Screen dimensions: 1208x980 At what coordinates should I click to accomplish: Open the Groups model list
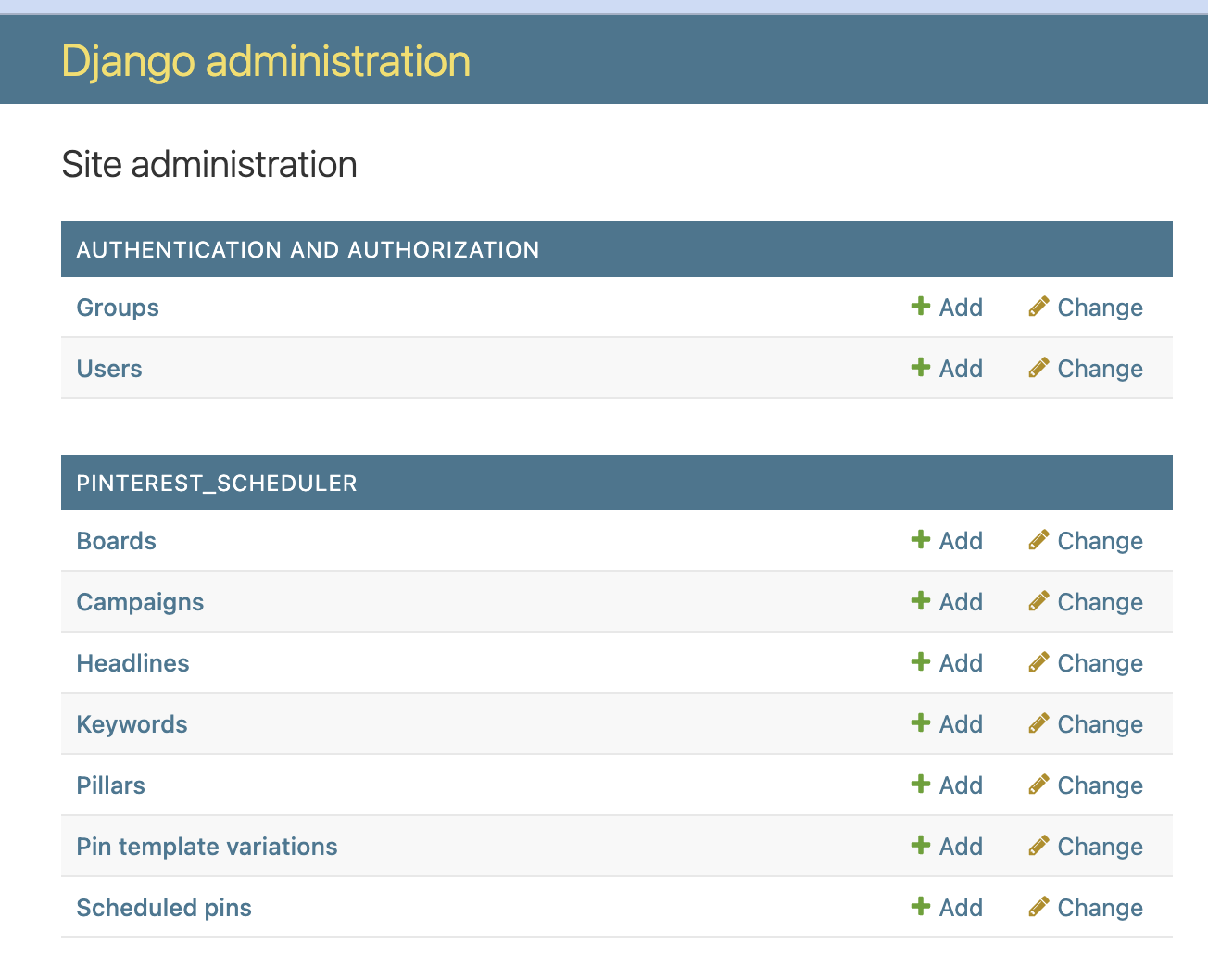[118, 308]
